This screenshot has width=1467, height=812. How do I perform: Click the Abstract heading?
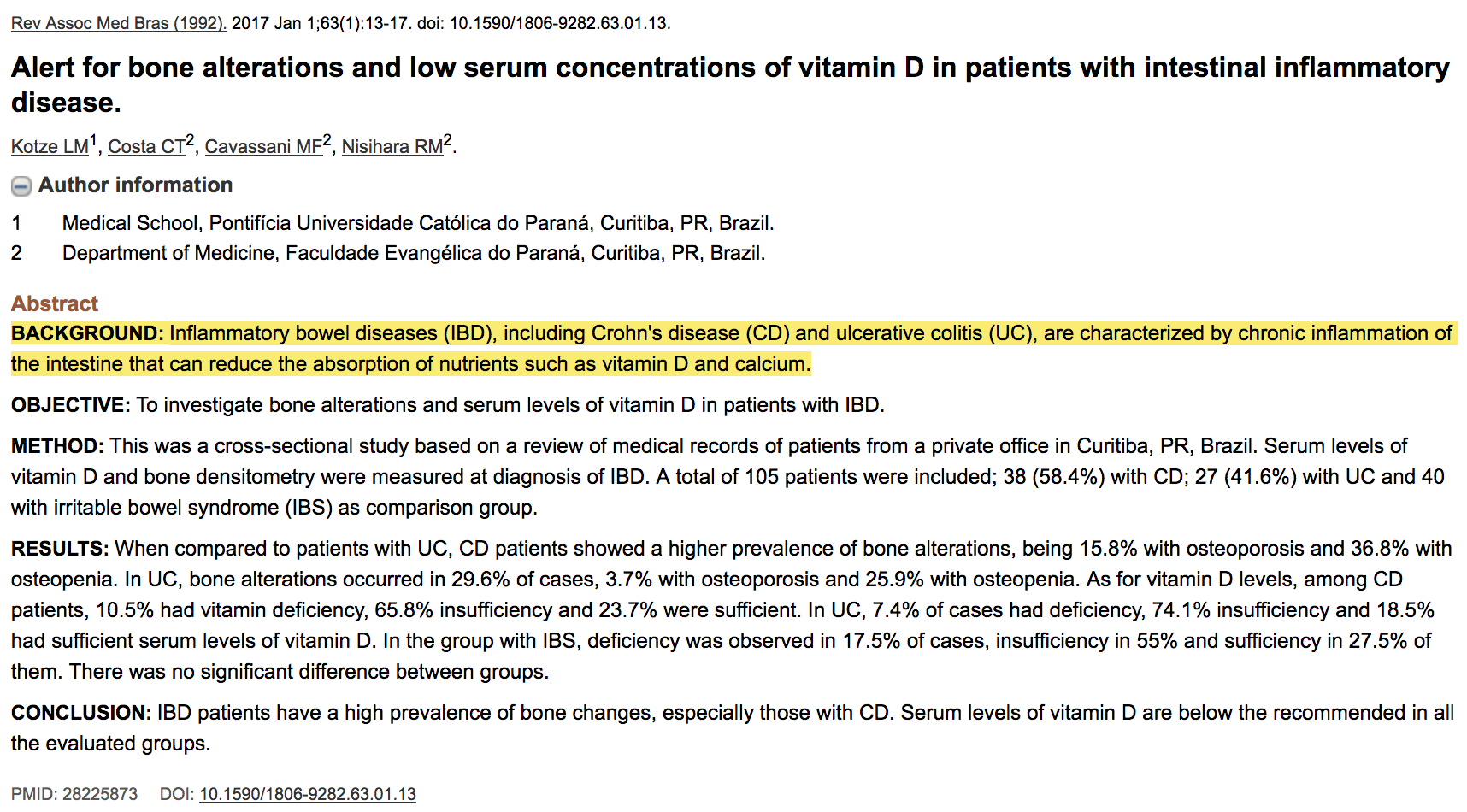coord(55,303)
